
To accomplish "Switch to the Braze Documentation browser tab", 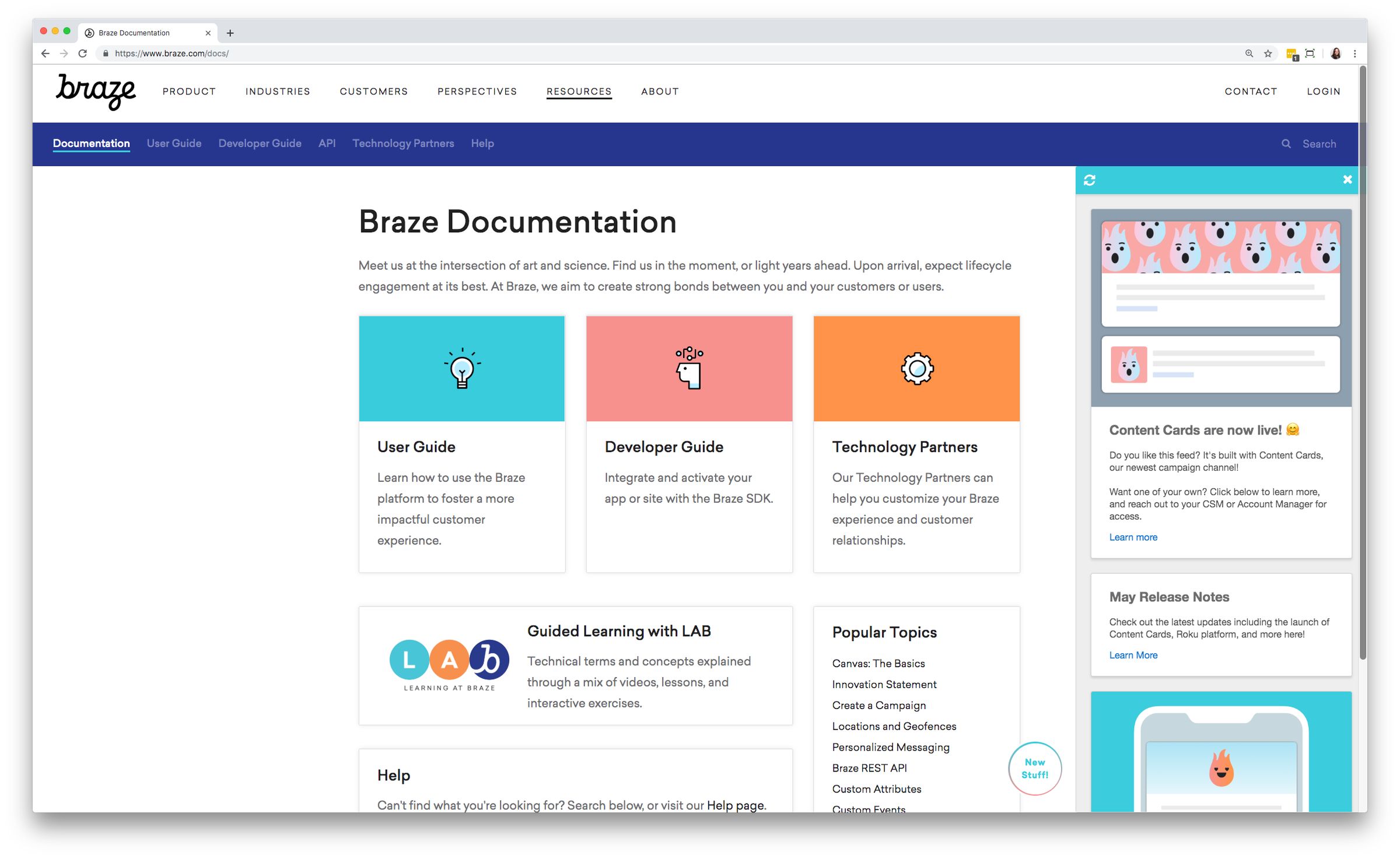I will [x=133, y=33].
